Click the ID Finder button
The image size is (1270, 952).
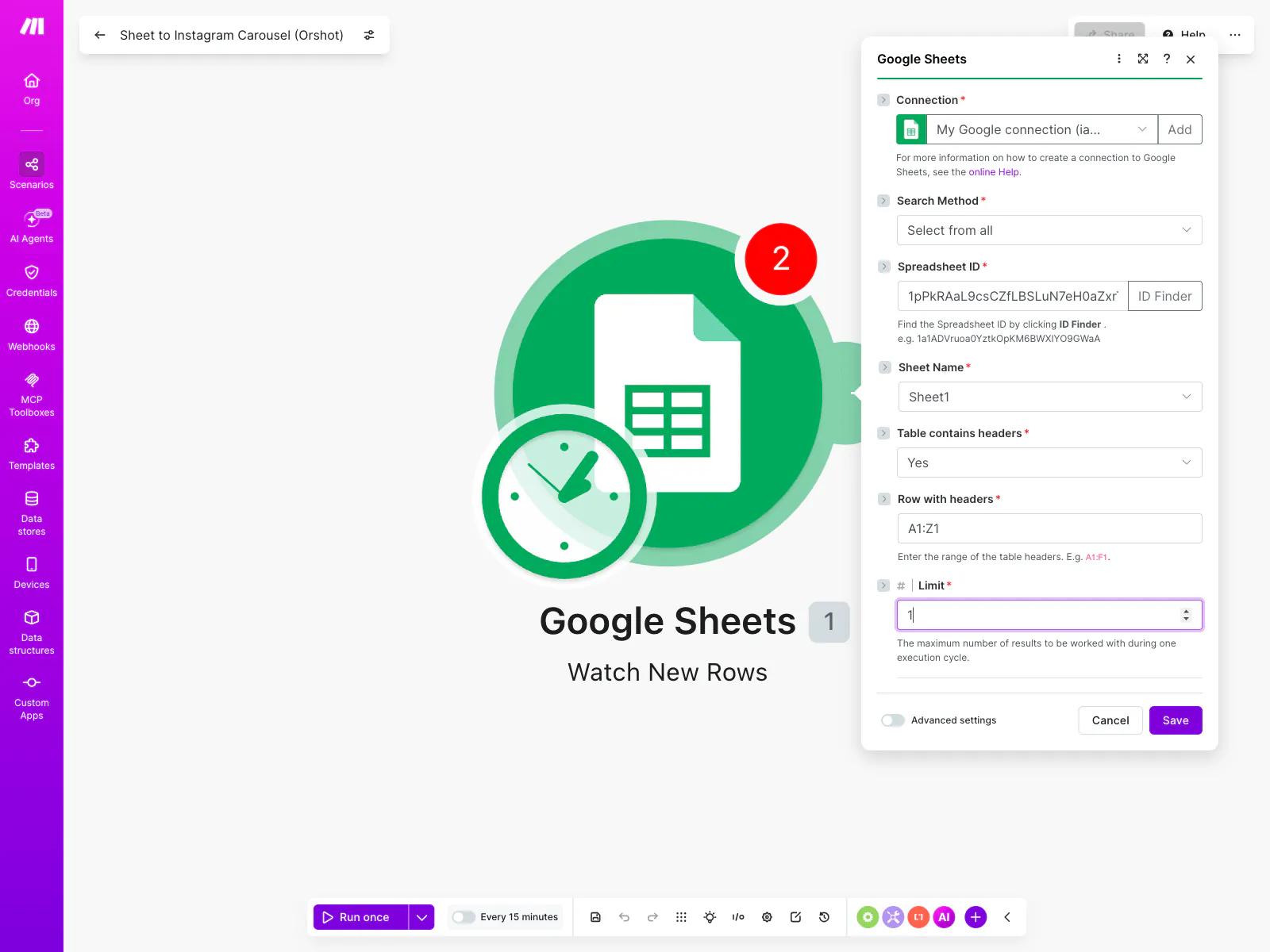[1164, 296]
